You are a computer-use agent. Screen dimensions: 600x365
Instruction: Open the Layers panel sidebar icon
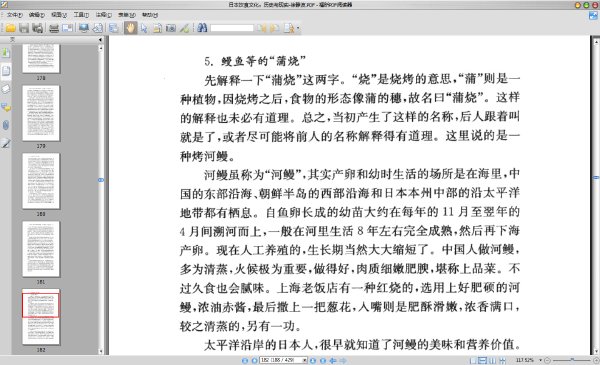click(6, 89)
